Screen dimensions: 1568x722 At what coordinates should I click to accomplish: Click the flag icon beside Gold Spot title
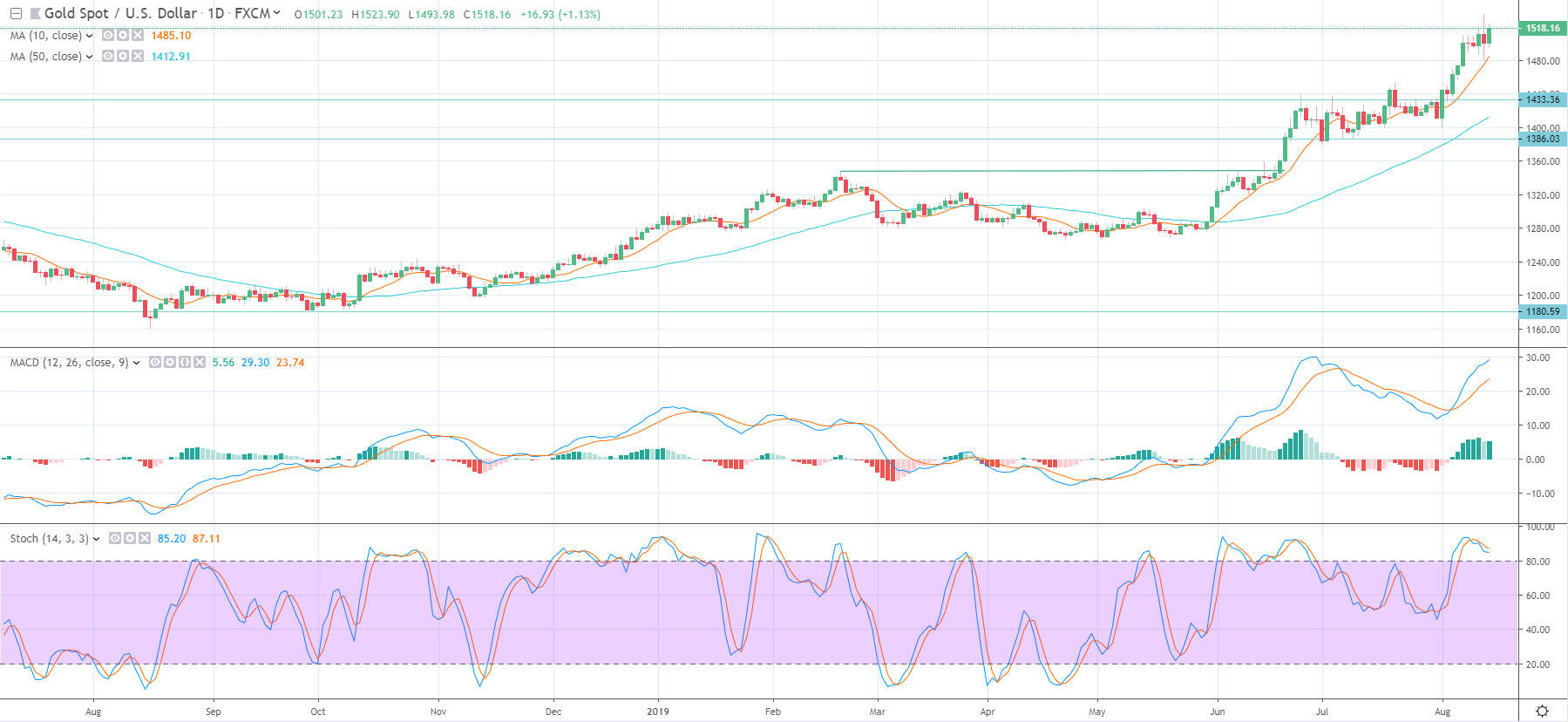[35, 14]
